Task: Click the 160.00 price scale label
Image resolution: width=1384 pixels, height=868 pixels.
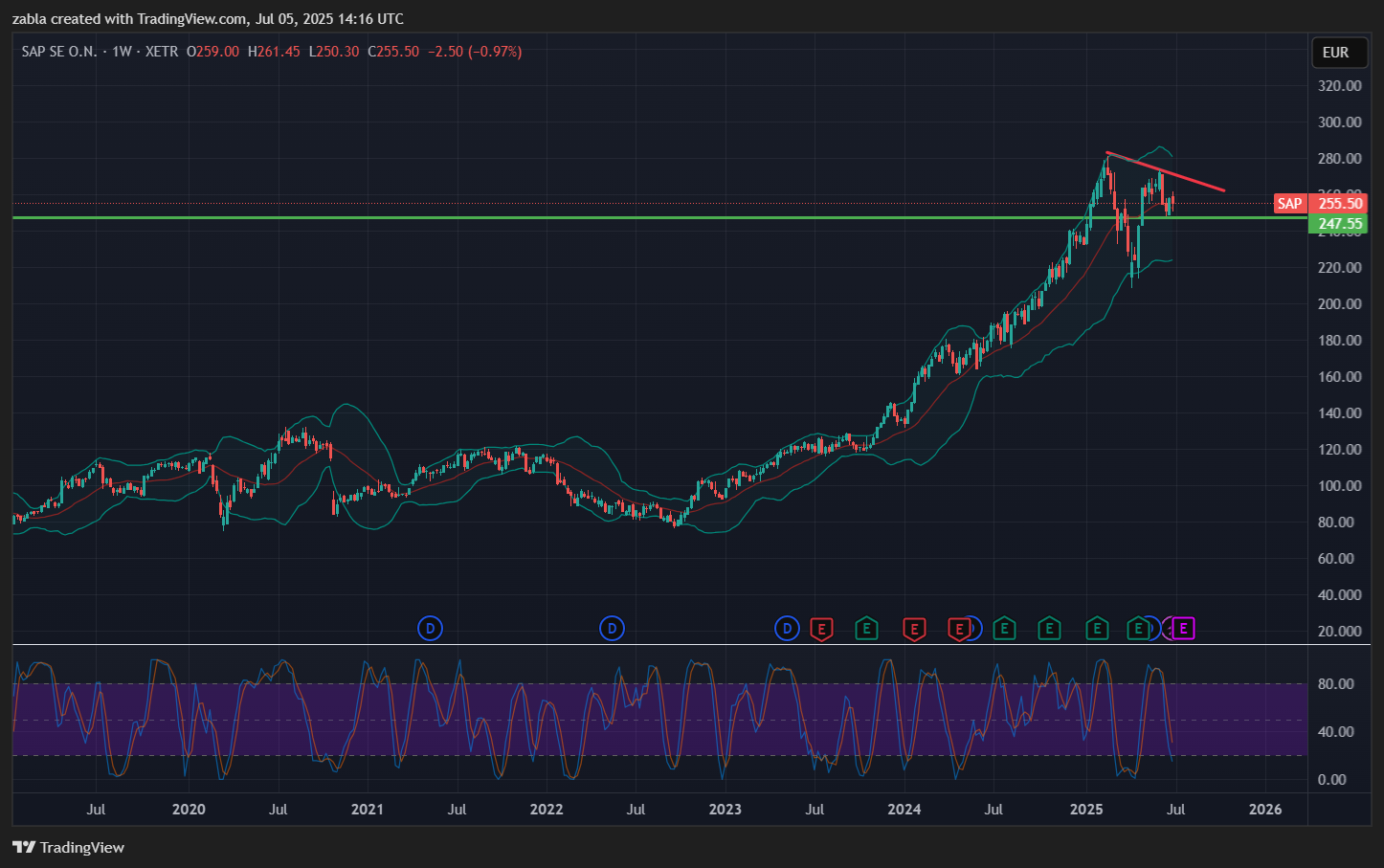Action: tap(1340, 377)
